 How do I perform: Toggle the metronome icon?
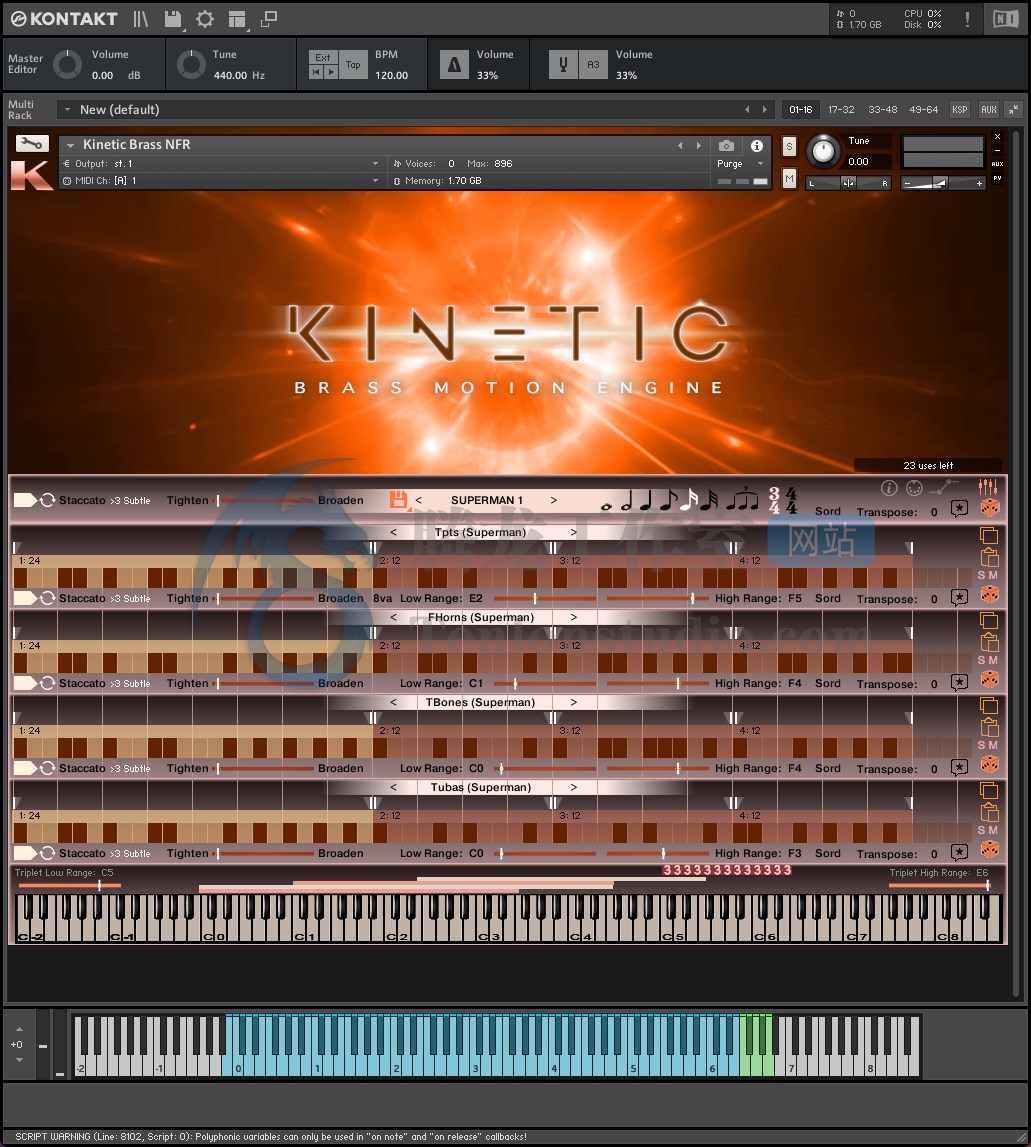[x=454, y=65]
